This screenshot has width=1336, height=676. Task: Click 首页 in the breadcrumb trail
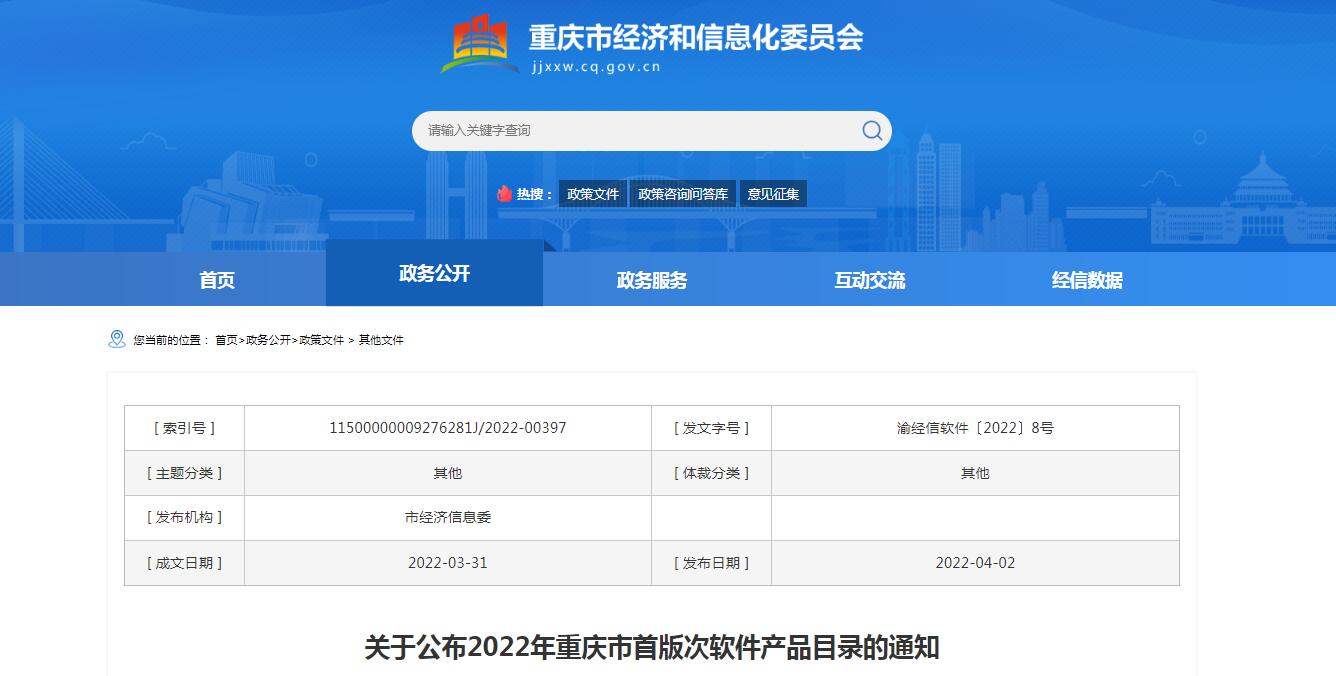tap(226, 340)
